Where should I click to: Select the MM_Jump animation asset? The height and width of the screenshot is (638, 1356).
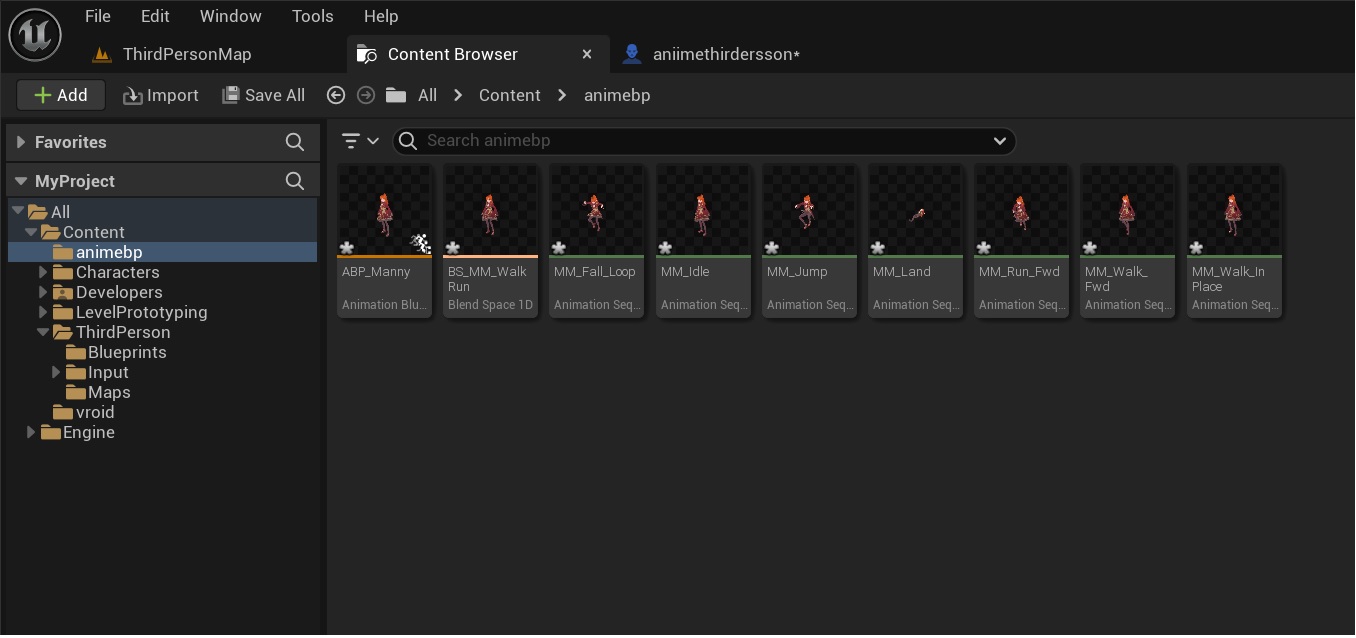(809, 241)
